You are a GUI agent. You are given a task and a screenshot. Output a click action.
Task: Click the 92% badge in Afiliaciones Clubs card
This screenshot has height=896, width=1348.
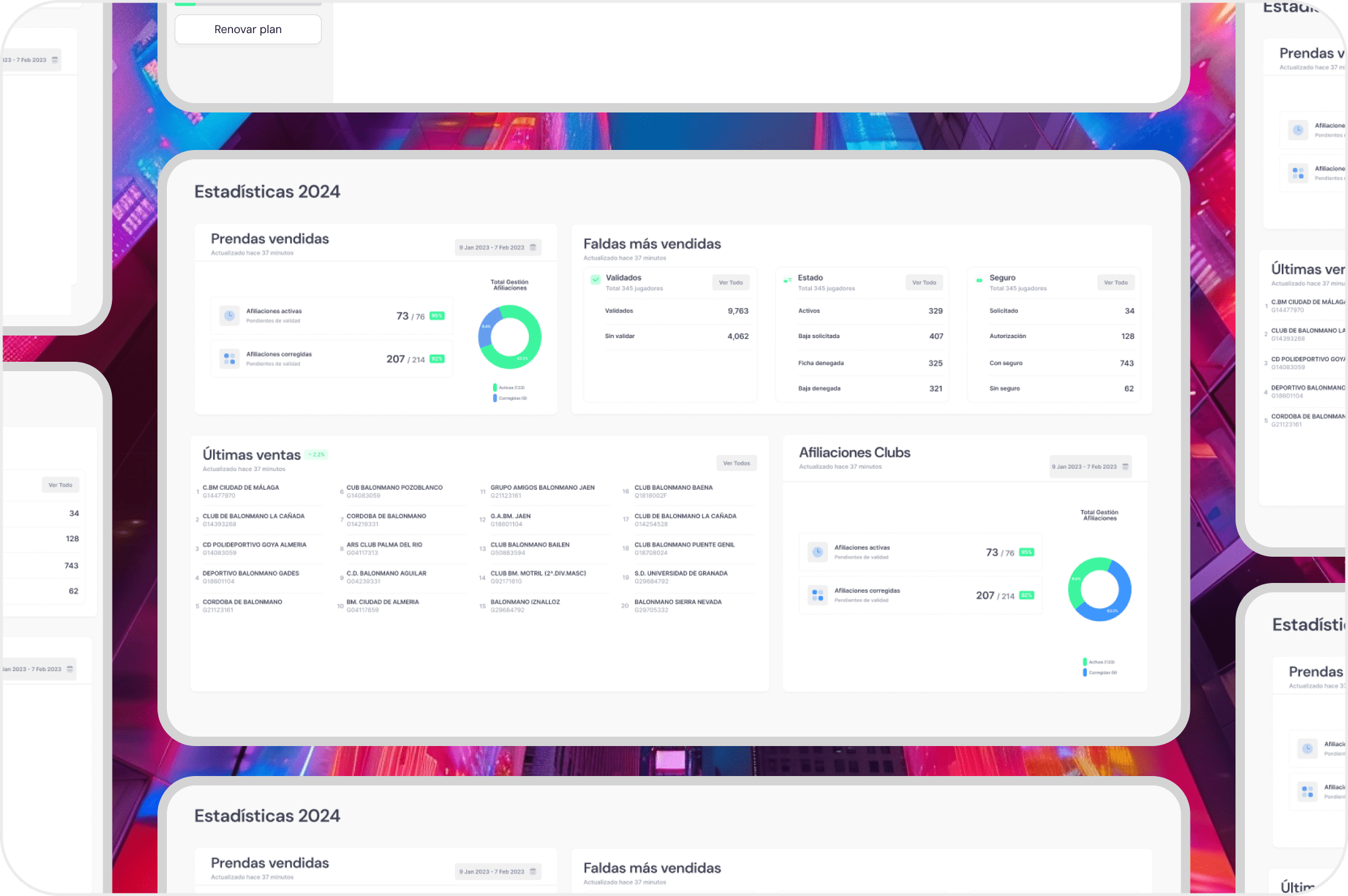[1026, 595]
